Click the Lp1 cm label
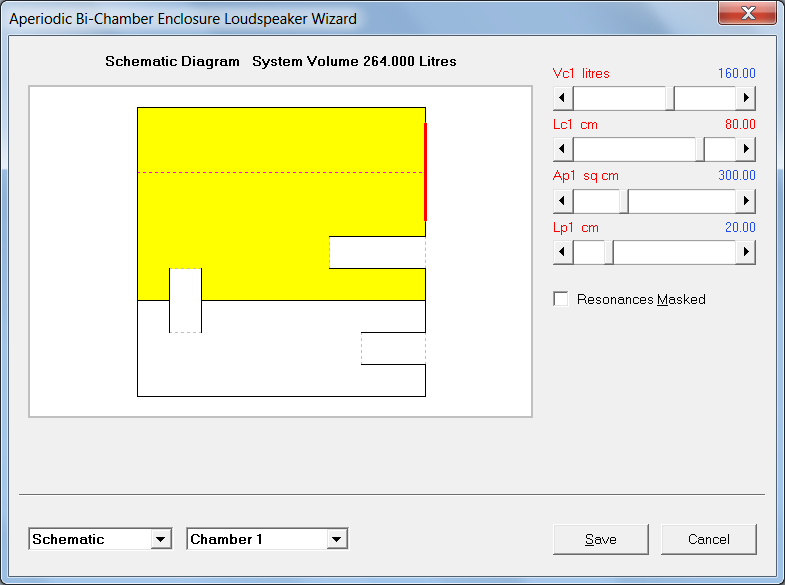The image size is (785, 585). point(576,227)
